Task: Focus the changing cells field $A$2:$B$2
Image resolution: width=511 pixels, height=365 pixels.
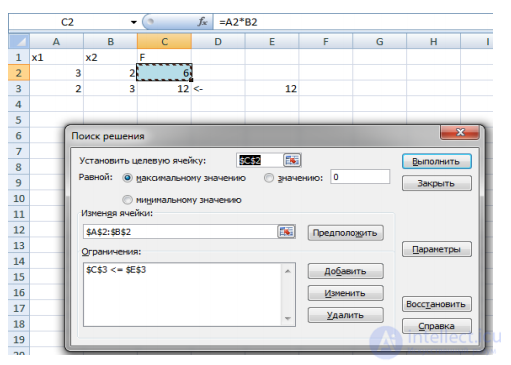Action: 180,231
